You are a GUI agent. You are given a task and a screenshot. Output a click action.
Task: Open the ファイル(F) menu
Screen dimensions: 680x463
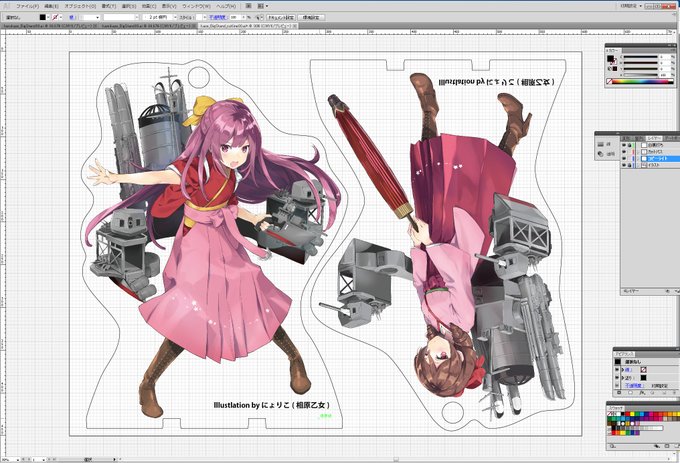pos(28,6)
